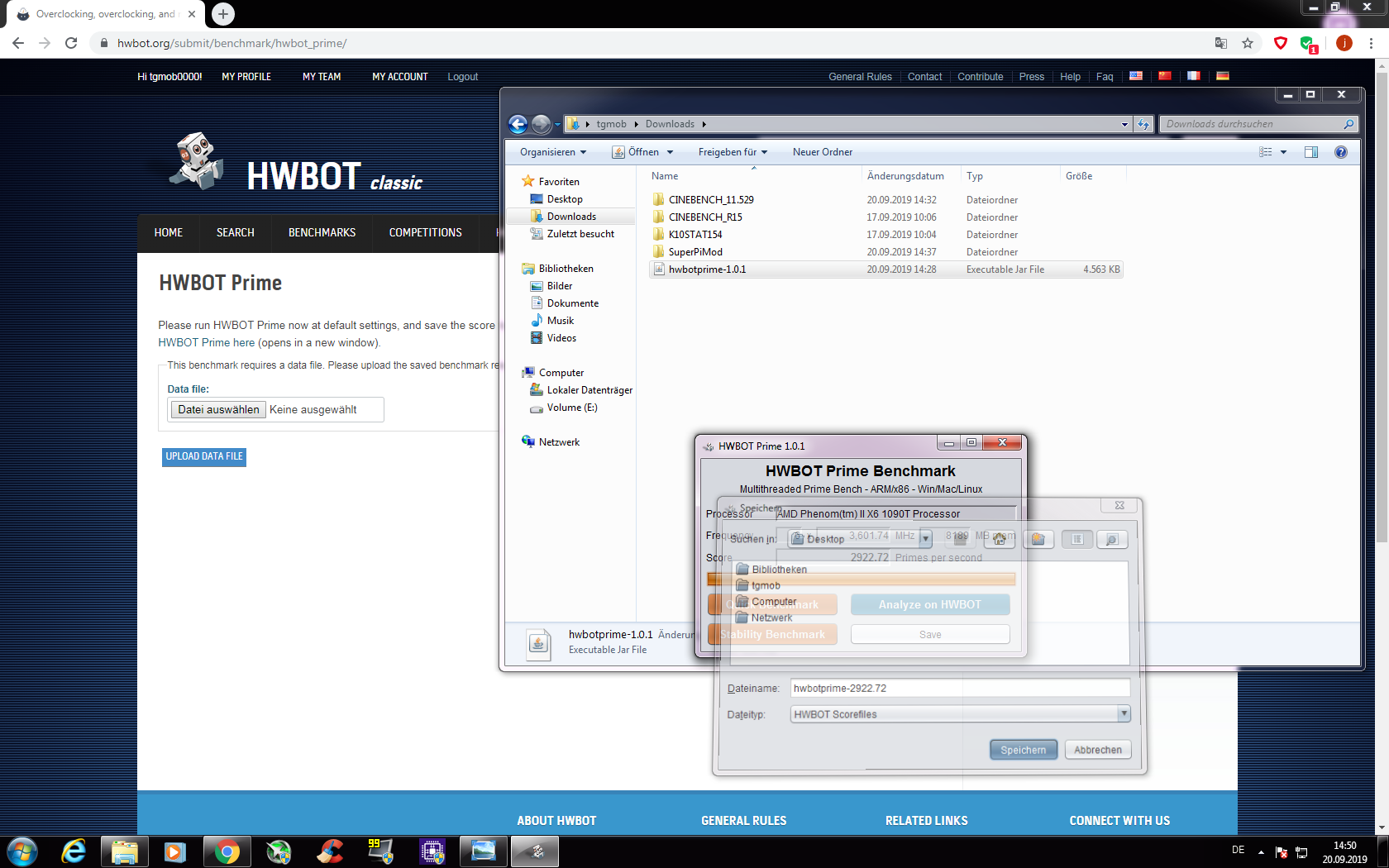Viewport: 1389px width, 868px height.
Task: Open CCleaner from the taskbar
Action: [330, 851]
